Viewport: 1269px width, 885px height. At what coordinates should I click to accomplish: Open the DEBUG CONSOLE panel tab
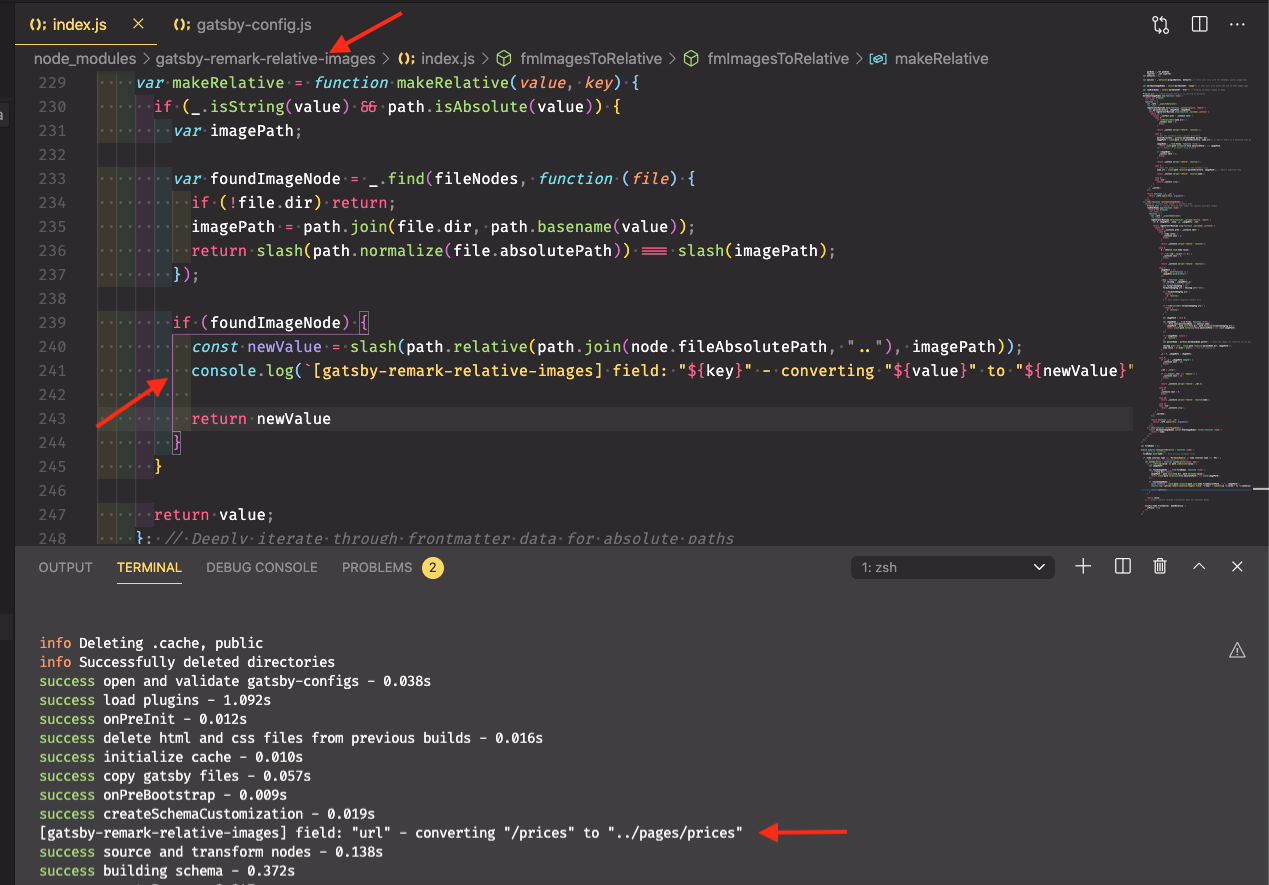[261, 567]
